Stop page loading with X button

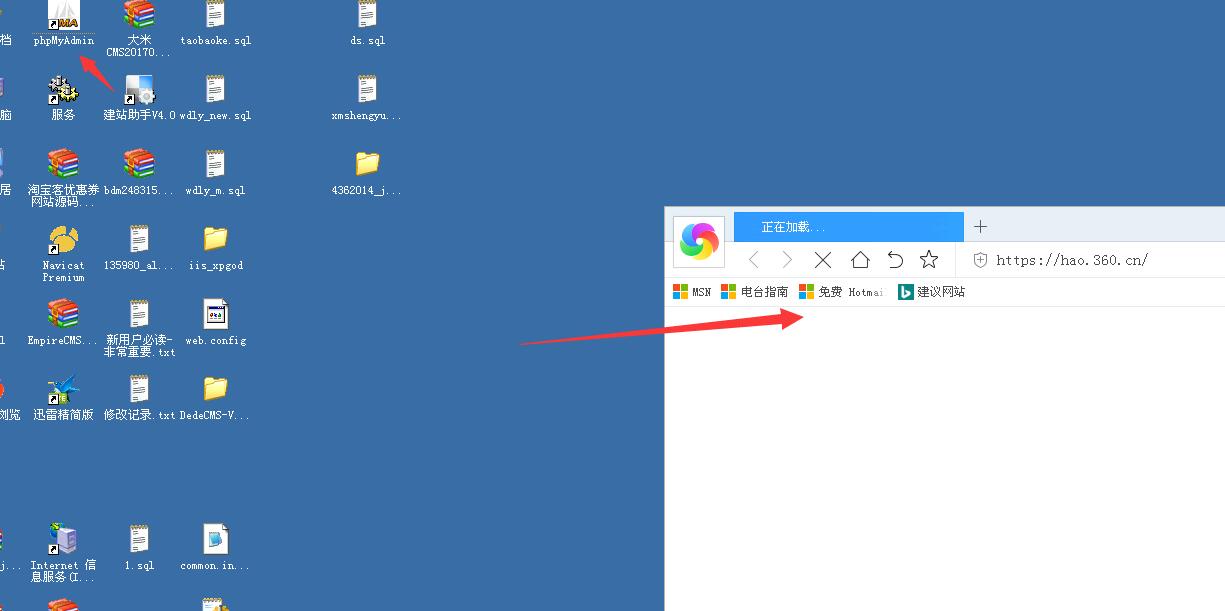823,260
